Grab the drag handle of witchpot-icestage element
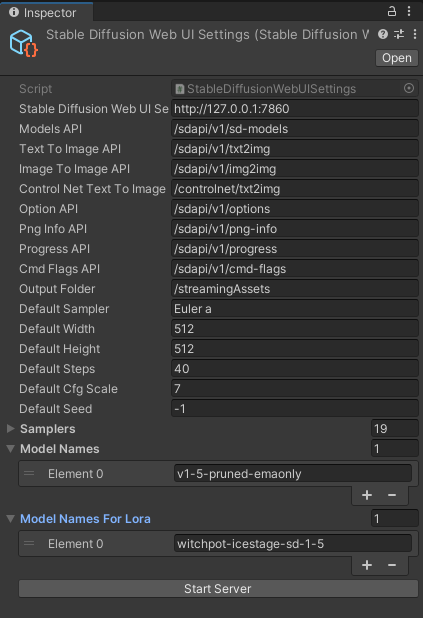 click(29, 544)
